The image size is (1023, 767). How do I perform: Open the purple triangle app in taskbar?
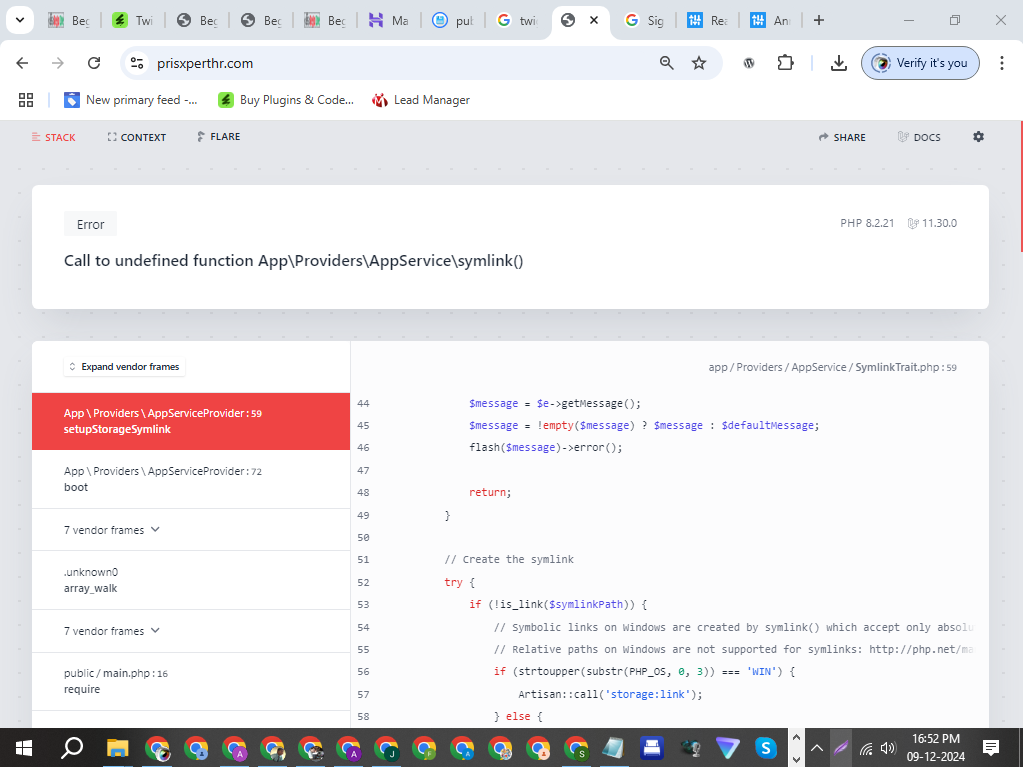tap(727, 747)
